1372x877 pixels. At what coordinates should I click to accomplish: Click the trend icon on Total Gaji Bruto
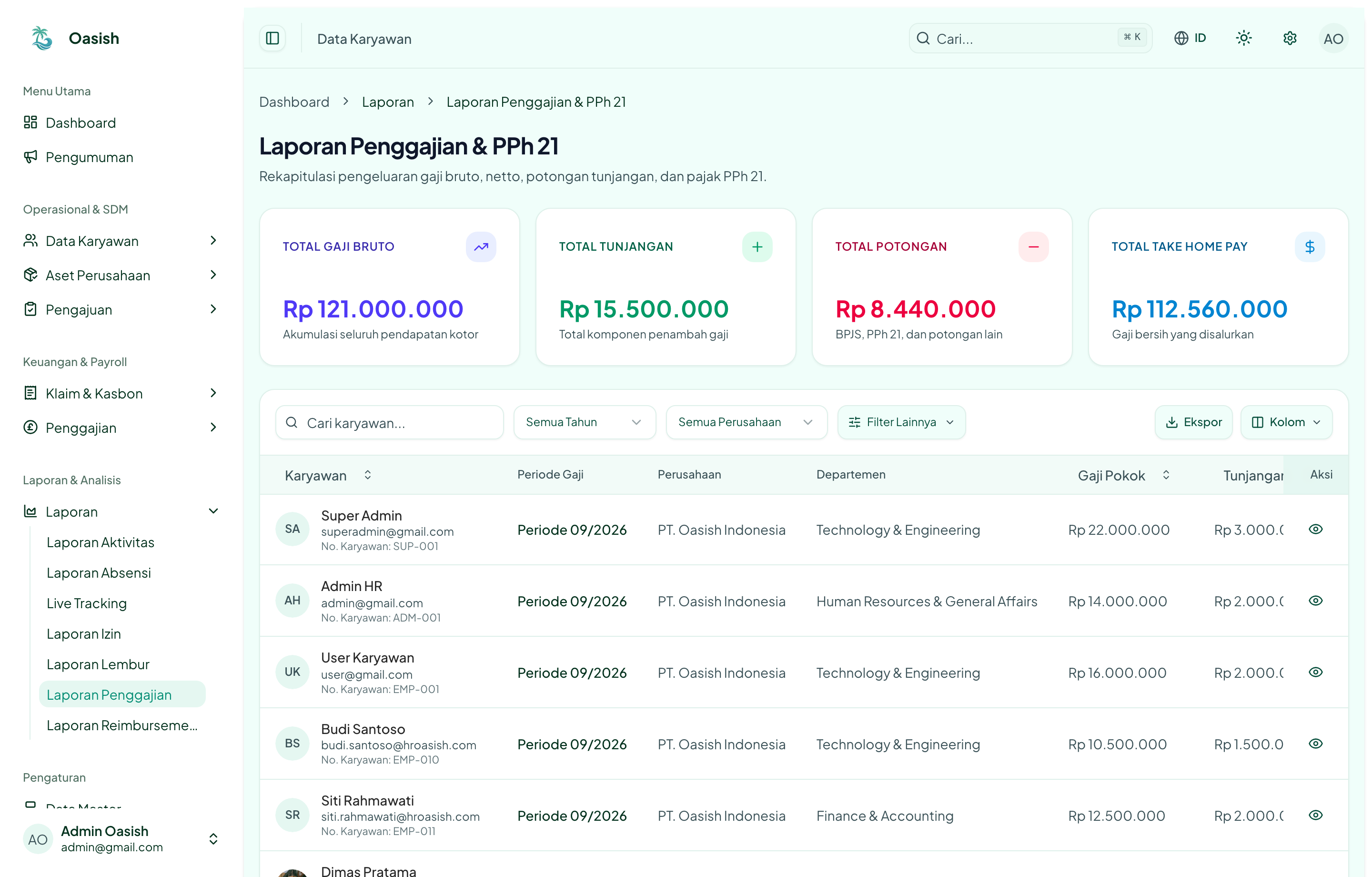481,247
